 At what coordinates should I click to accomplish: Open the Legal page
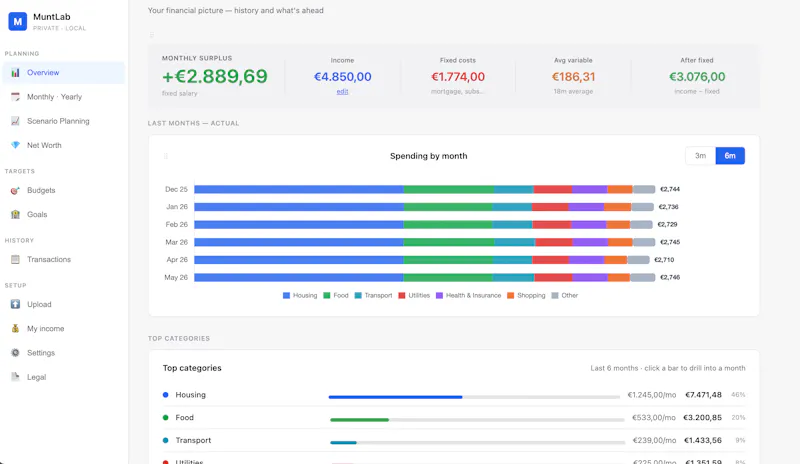click(64, 377)
